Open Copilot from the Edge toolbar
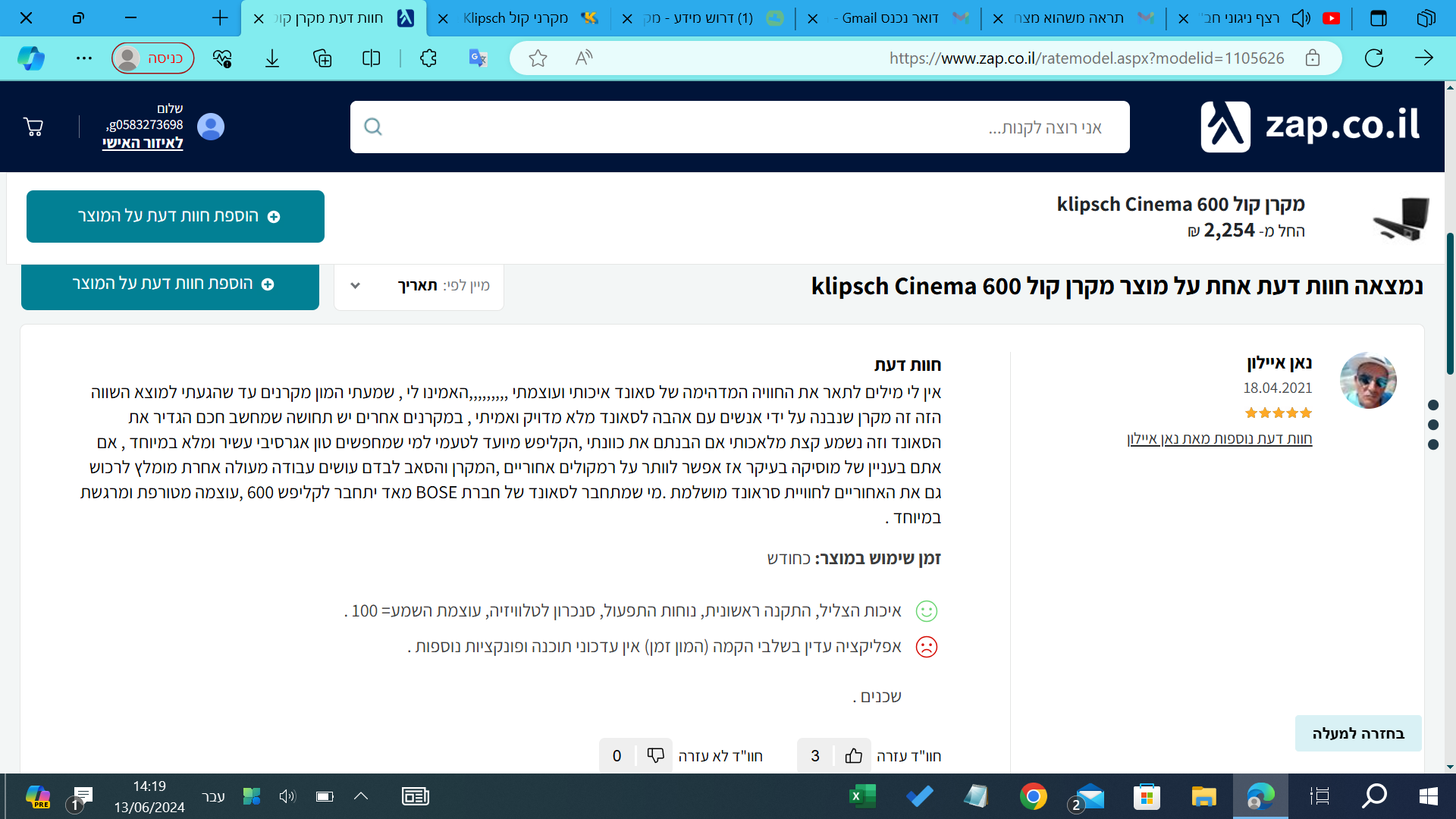1456x819 pixels. click(x=30, y=58)
